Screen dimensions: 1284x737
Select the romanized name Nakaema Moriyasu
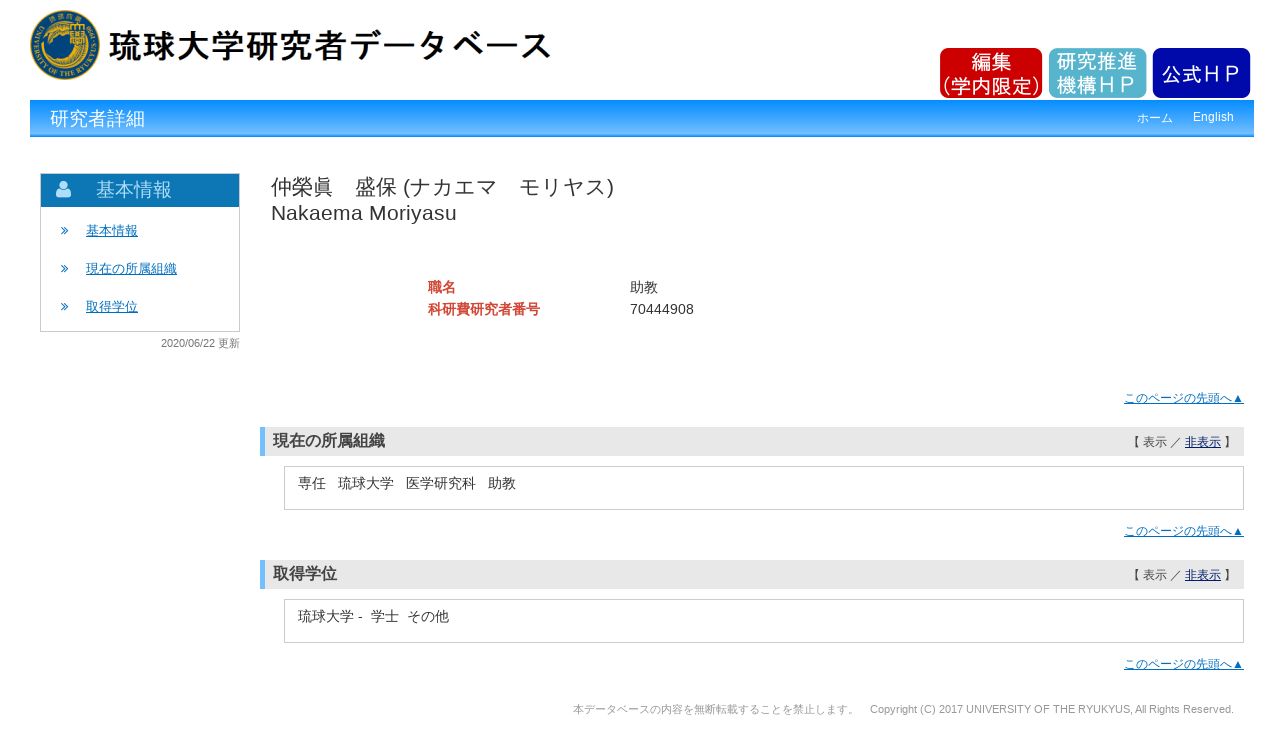pyautogui.click(x=364, y=213)
